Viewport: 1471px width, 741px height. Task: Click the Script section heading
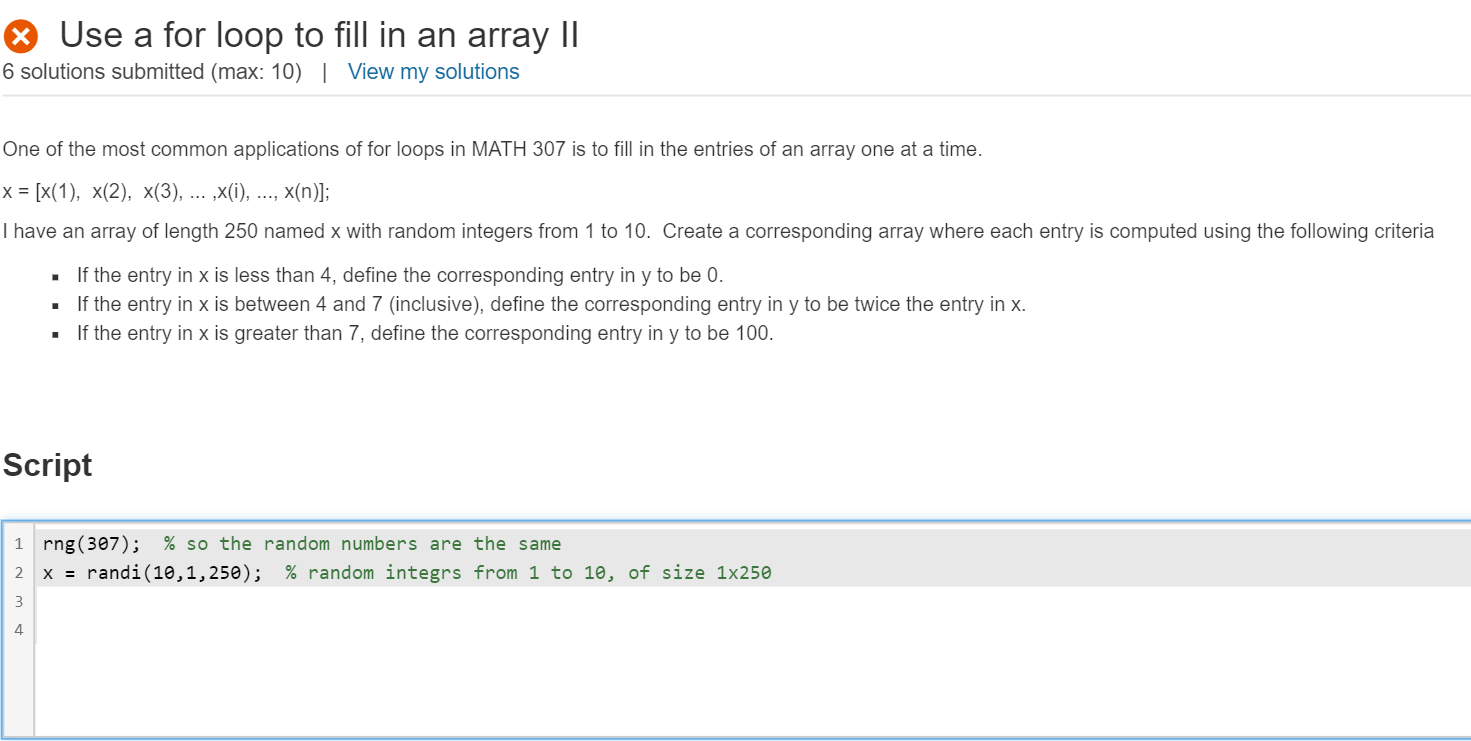pos(47,464)
